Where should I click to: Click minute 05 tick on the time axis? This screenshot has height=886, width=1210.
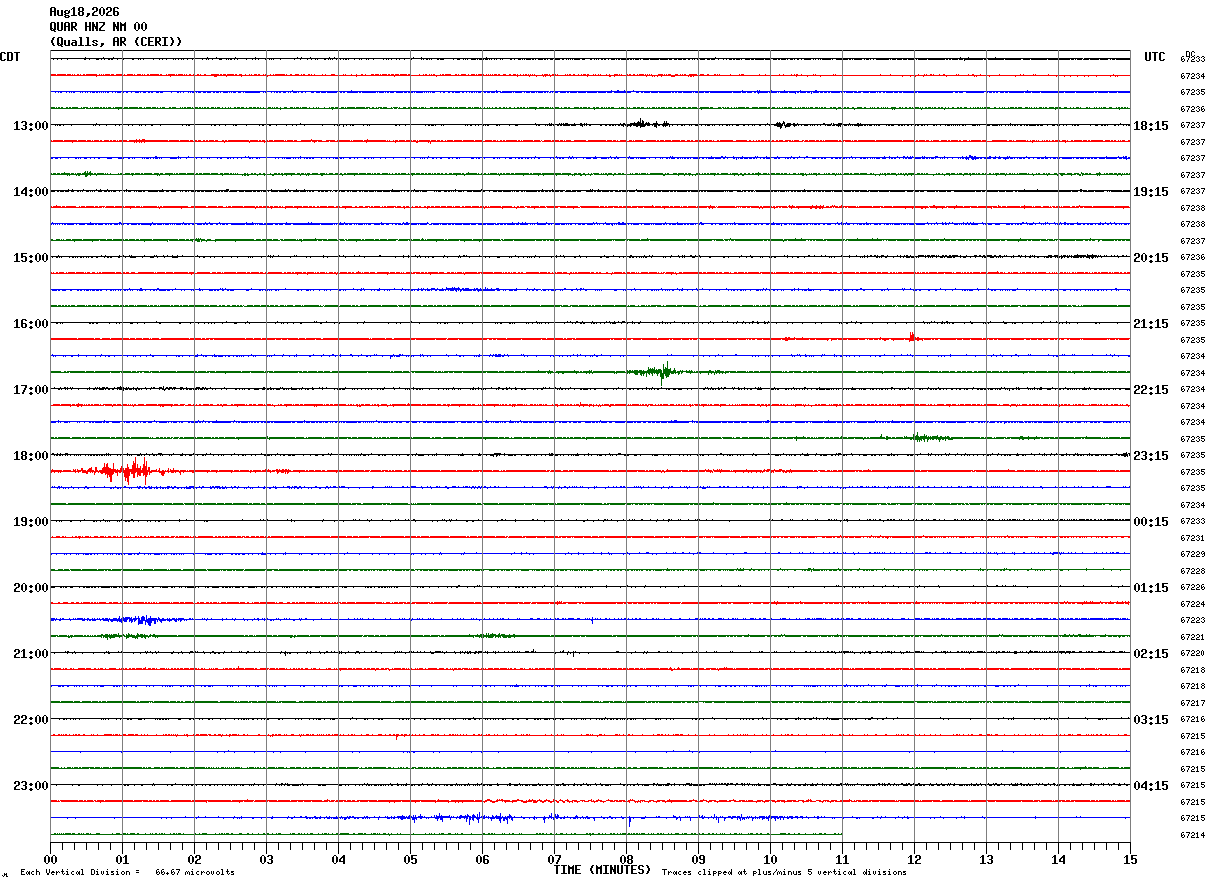[x=410, y=859]
